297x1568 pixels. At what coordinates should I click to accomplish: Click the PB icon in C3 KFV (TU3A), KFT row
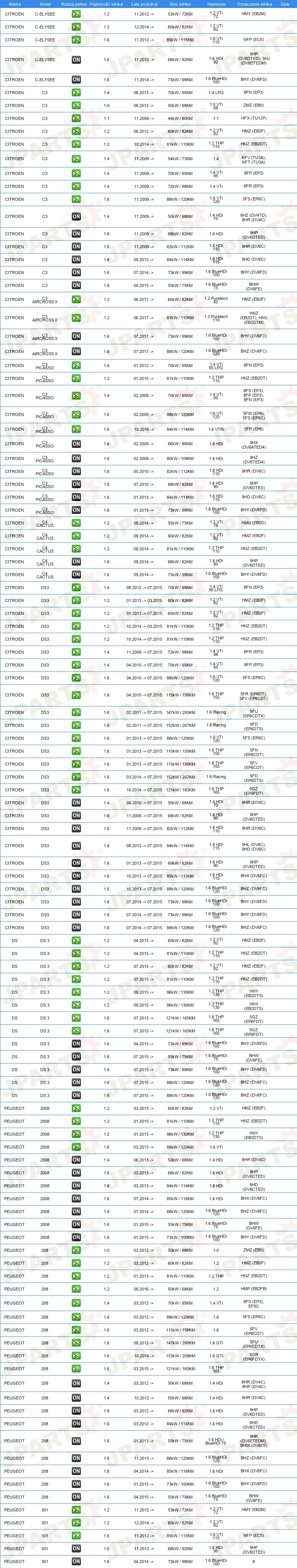pos(76,159)
